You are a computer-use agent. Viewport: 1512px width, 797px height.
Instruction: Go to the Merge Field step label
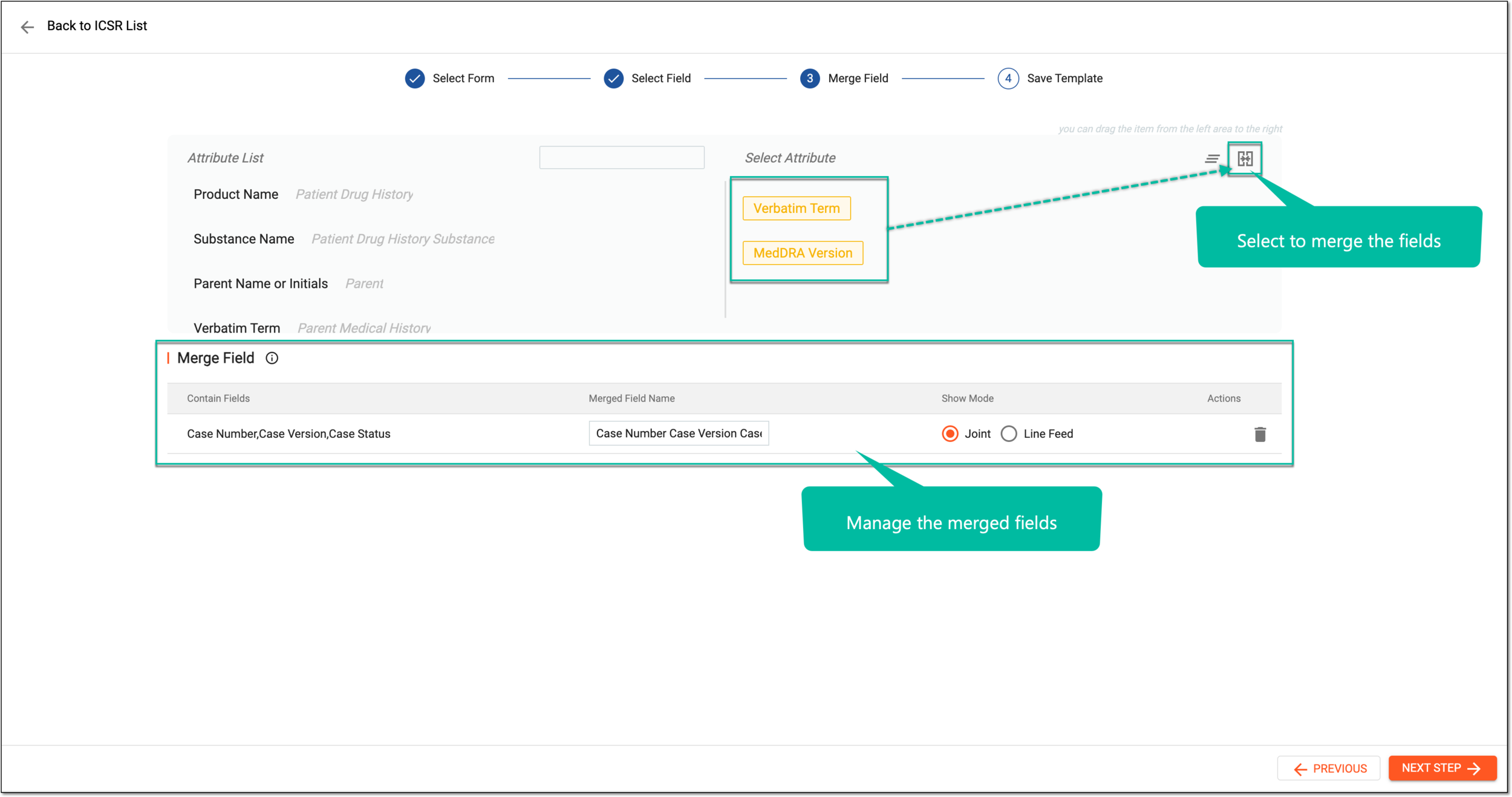[x=858, y=79]
